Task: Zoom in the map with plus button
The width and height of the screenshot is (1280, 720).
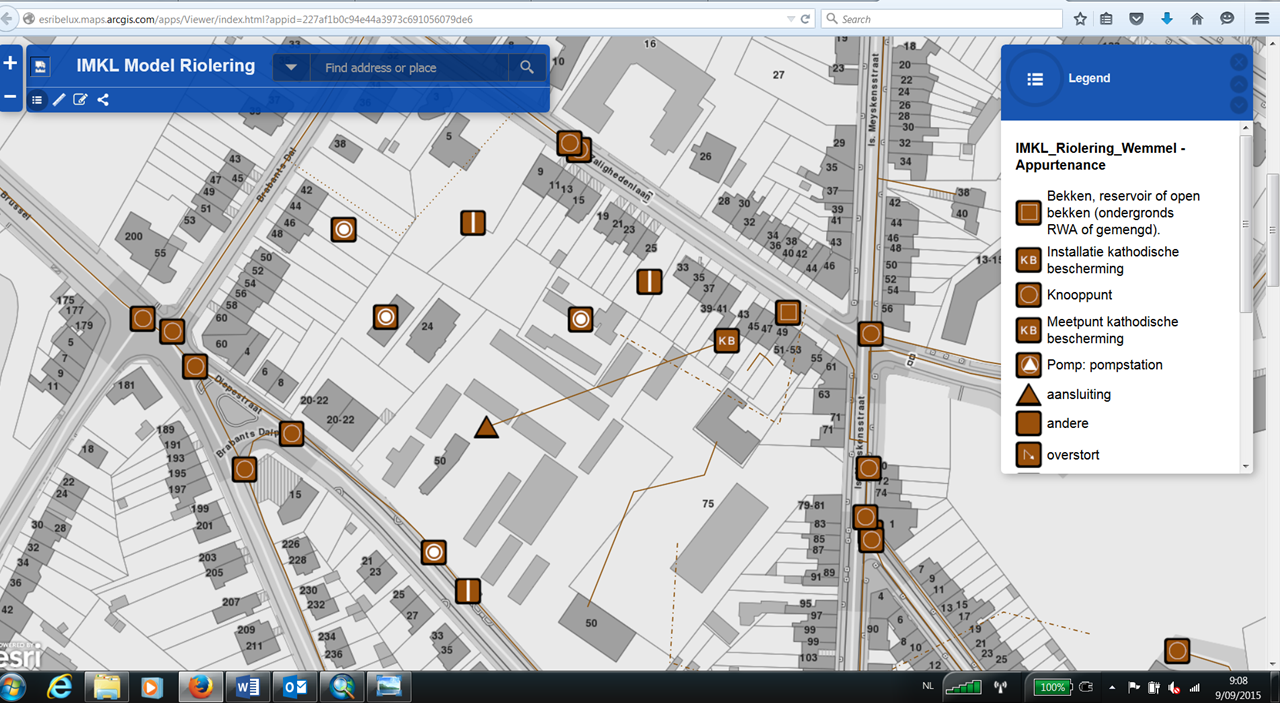Action: coord(10,64)
